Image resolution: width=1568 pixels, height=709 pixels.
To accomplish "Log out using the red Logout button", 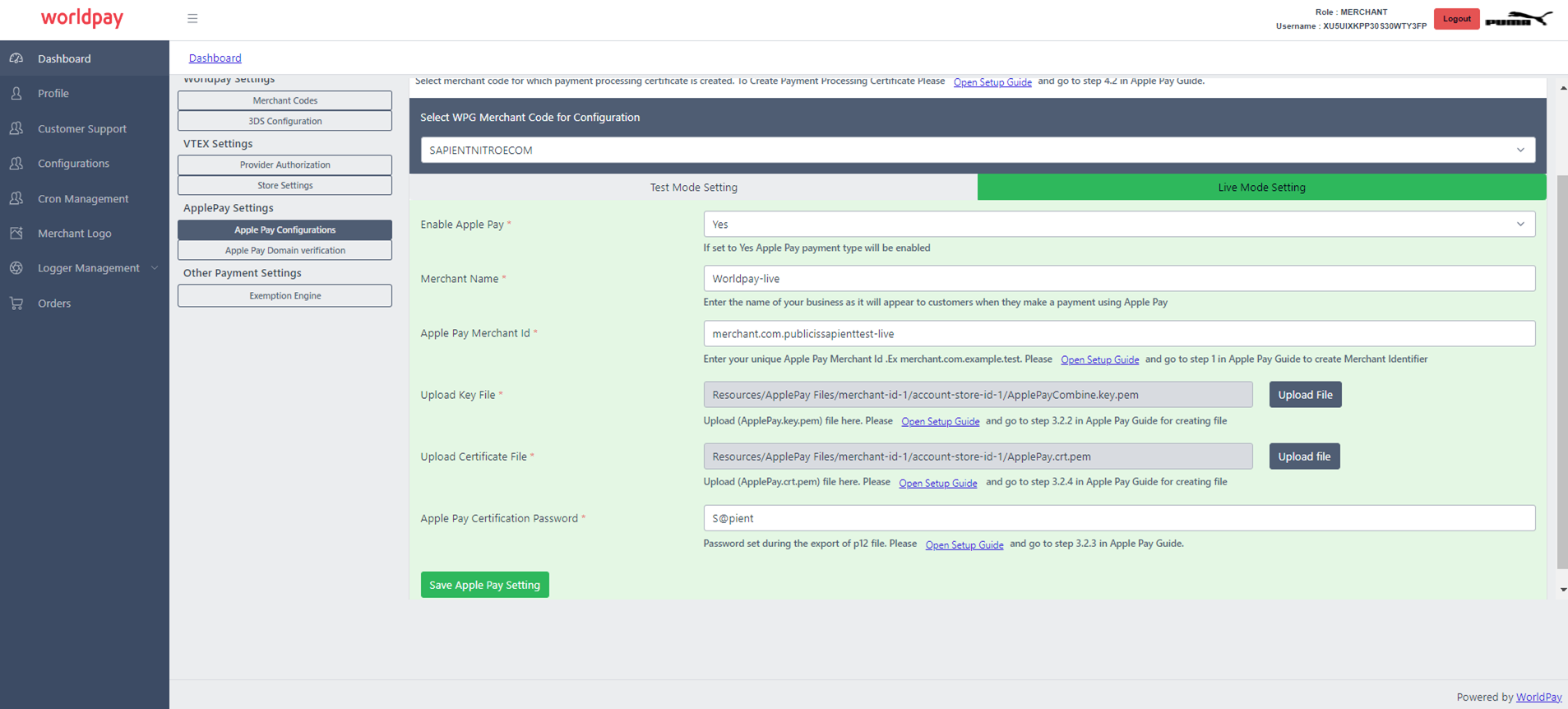I will [x=1456, y=19].
